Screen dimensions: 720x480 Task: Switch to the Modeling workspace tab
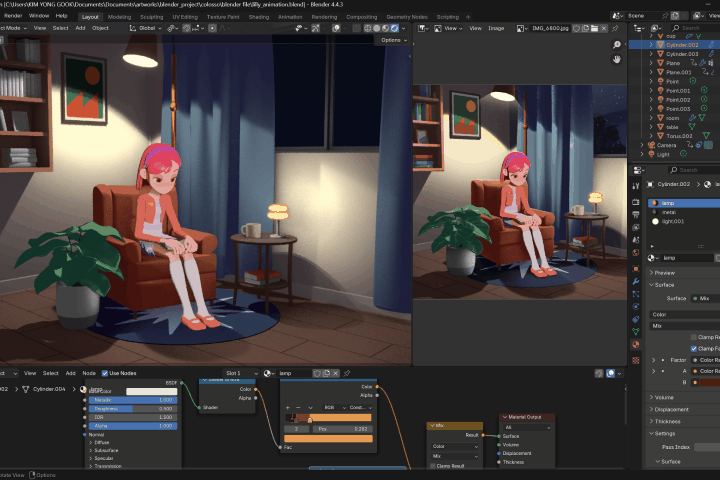click(119, 17)
